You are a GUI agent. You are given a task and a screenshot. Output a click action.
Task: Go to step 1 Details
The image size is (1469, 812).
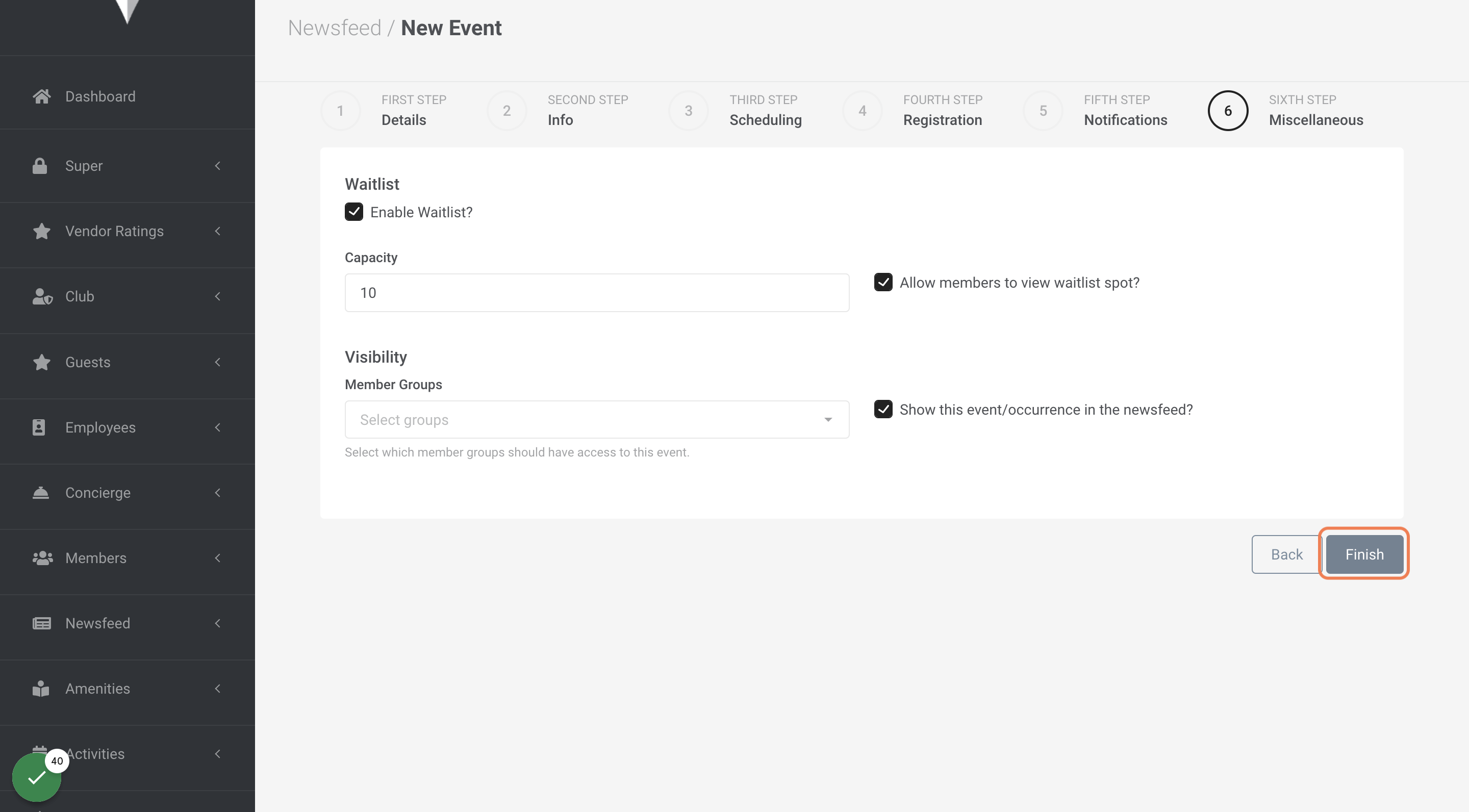pos(384,111)
